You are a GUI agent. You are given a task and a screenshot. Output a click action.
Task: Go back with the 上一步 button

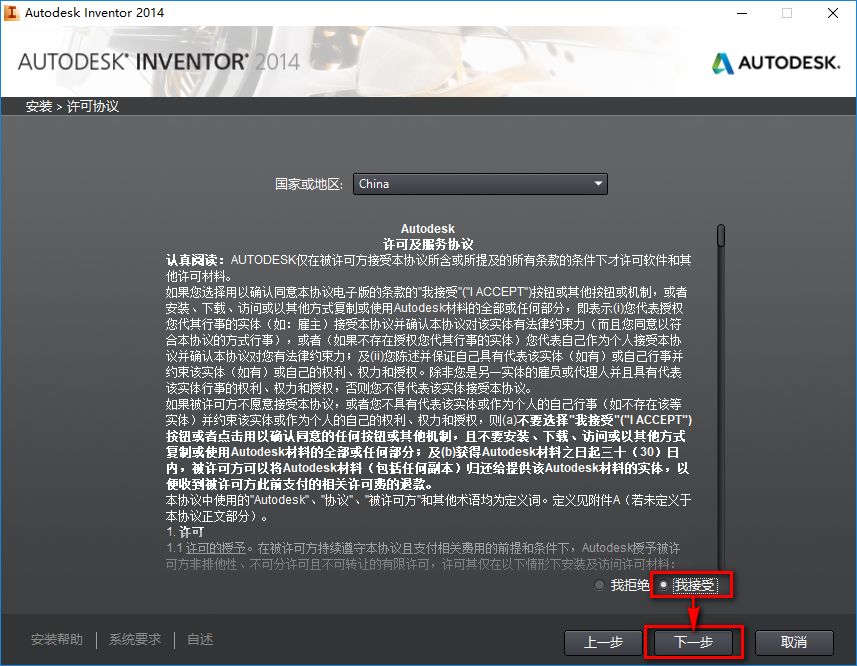(603, 642)
